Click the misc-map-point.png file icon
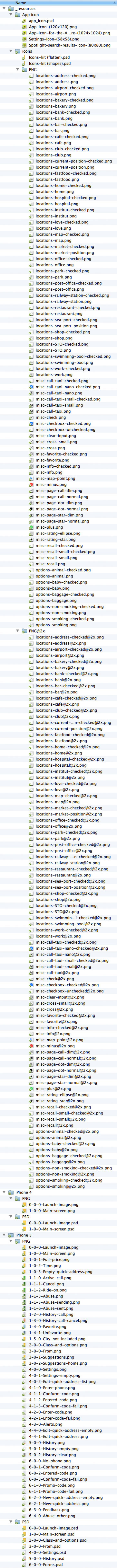This screenshot has width=117, height=1568. click(x=31, y=479)
